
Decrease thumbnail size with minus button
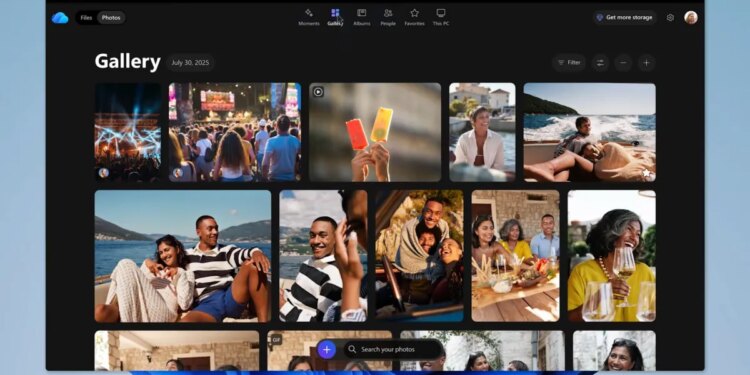point(623,63)
